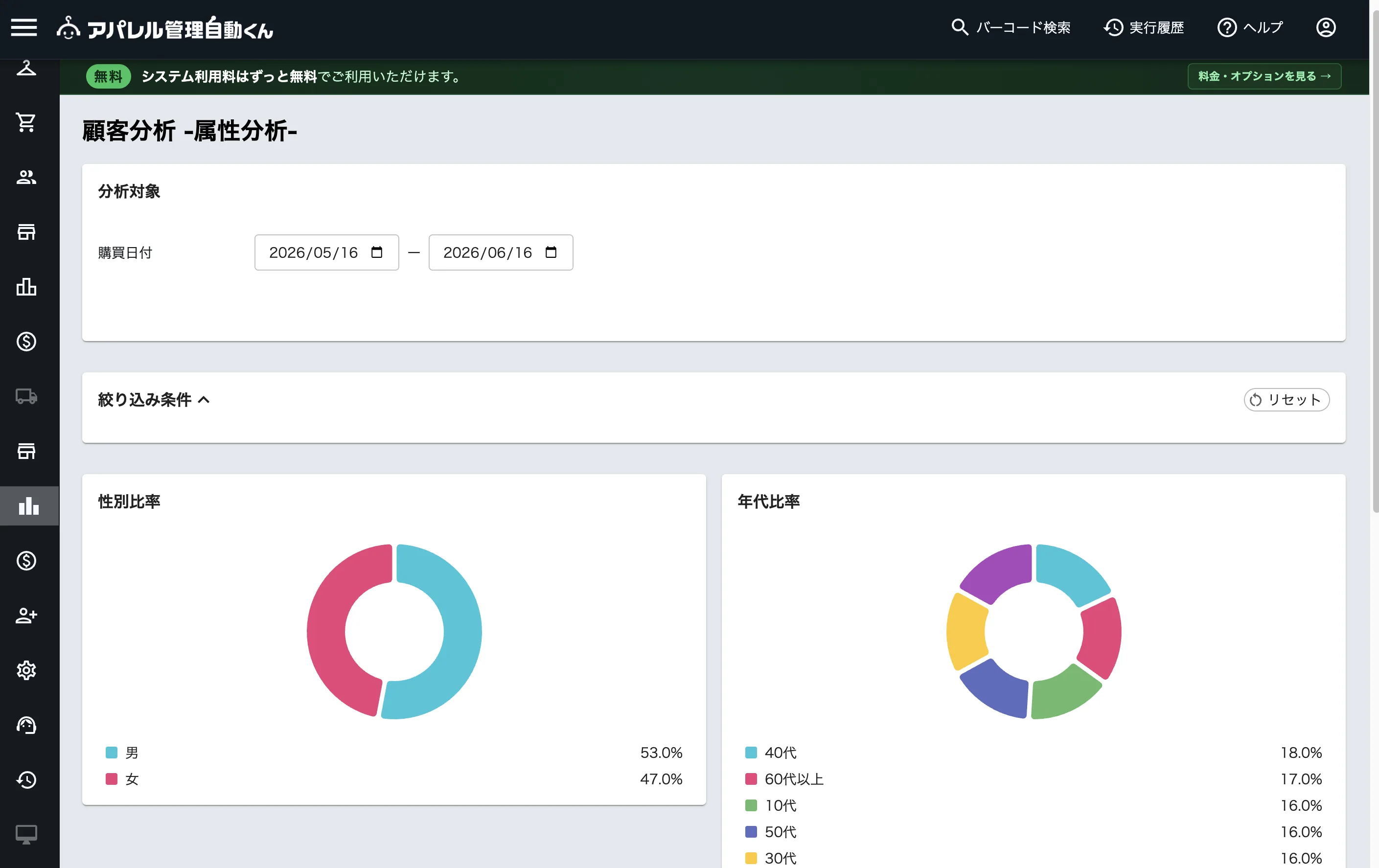This screenshot has width=1379, height=868.
Task: Open the add-person sidebar icon
Action: pos(26,616)
